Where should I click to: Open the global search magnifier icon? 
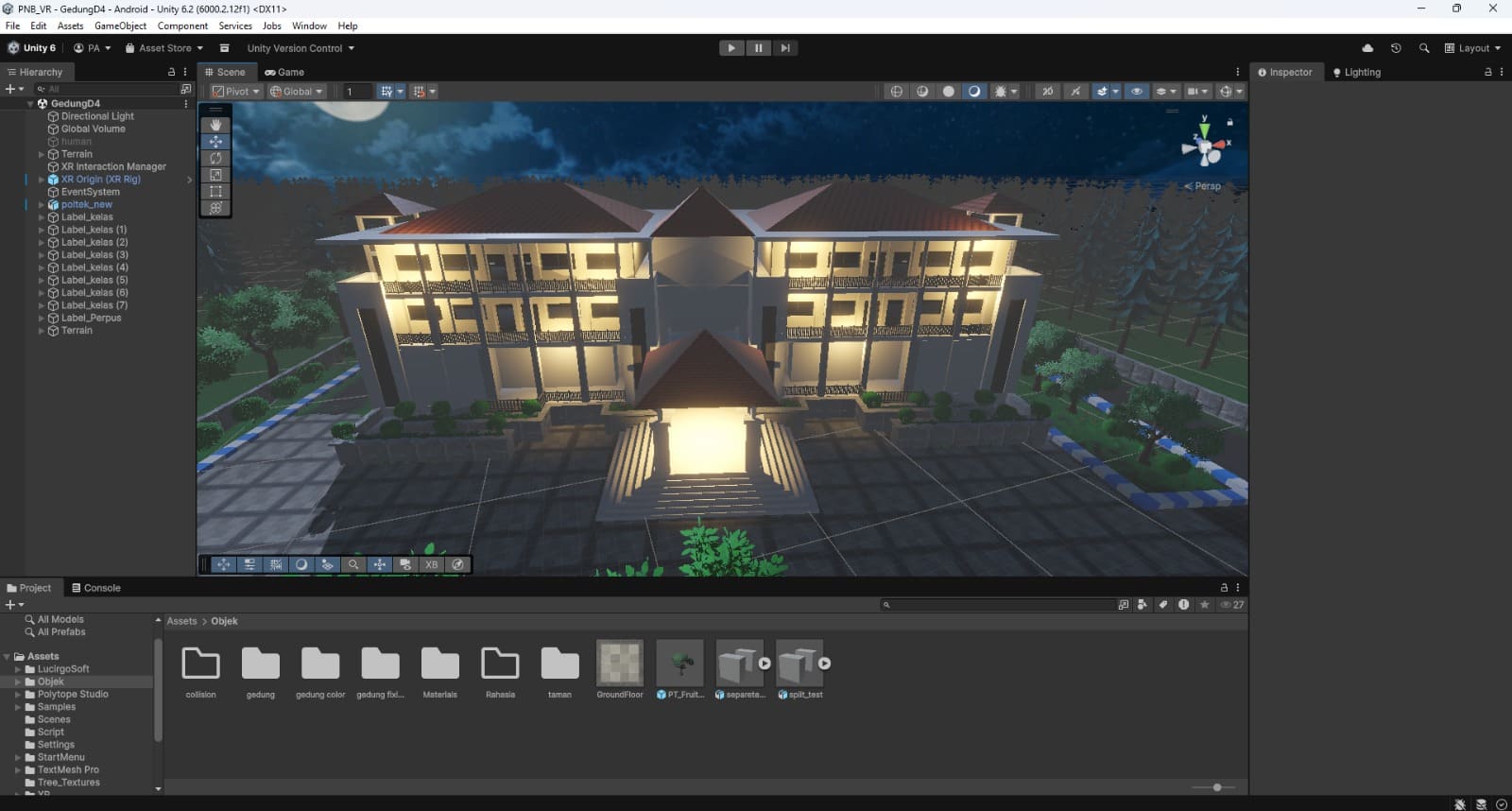(x=1424, y=48)
